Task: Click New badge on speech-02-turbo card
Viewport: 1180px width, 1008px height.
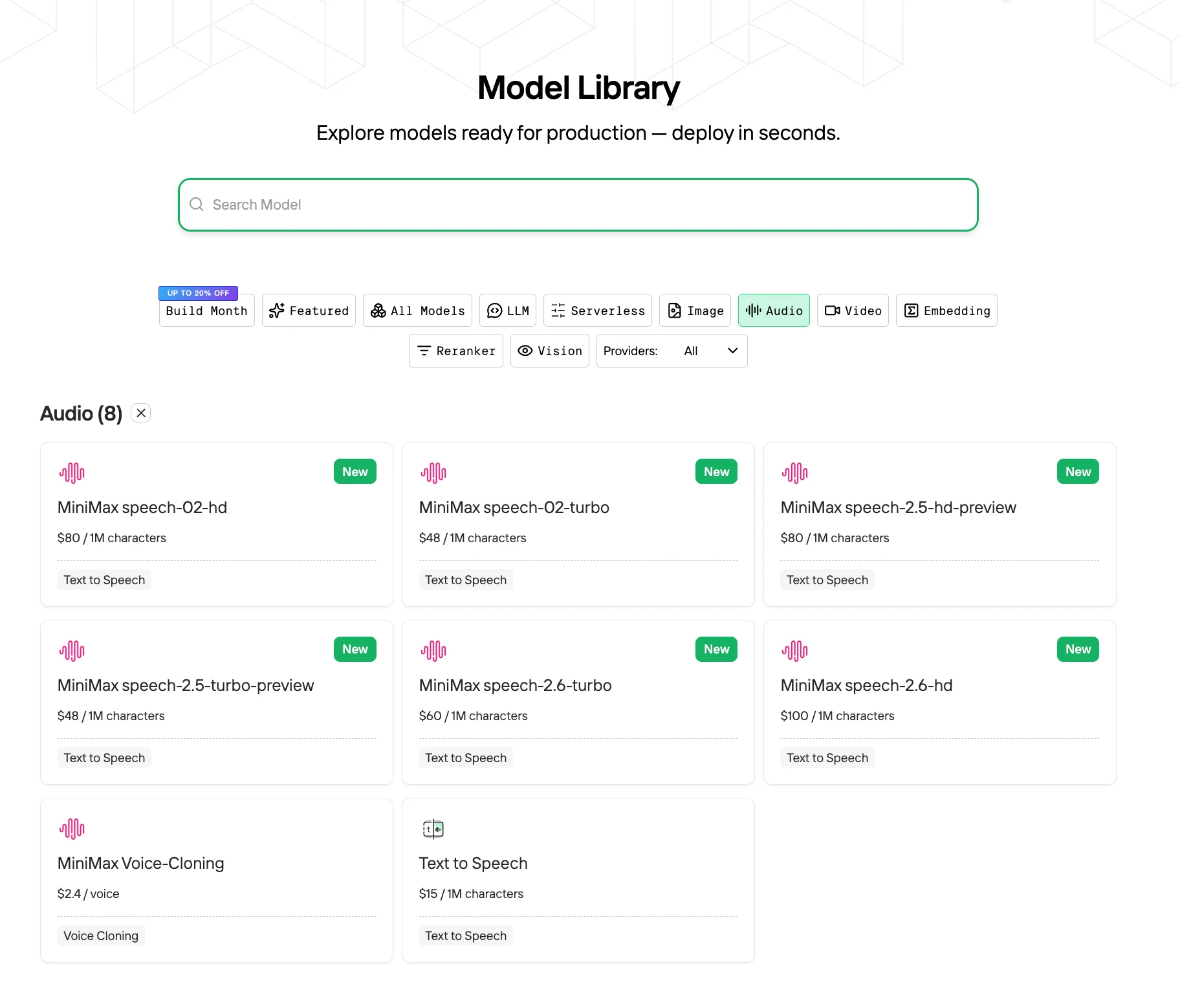Action: (x=716, y=472)
